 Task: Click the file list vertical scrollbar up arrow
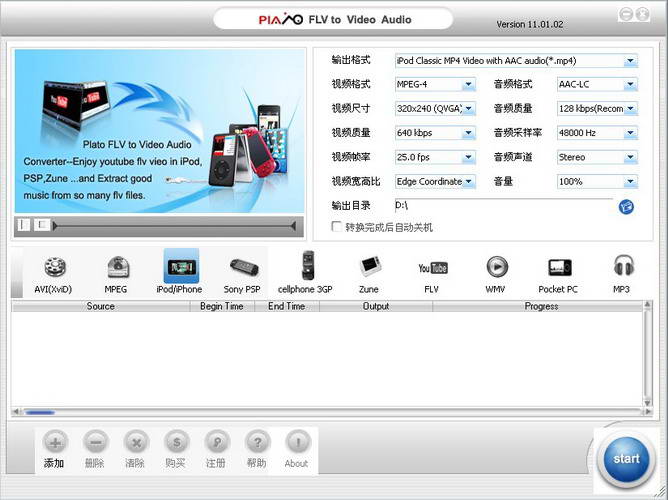(648, 305)
